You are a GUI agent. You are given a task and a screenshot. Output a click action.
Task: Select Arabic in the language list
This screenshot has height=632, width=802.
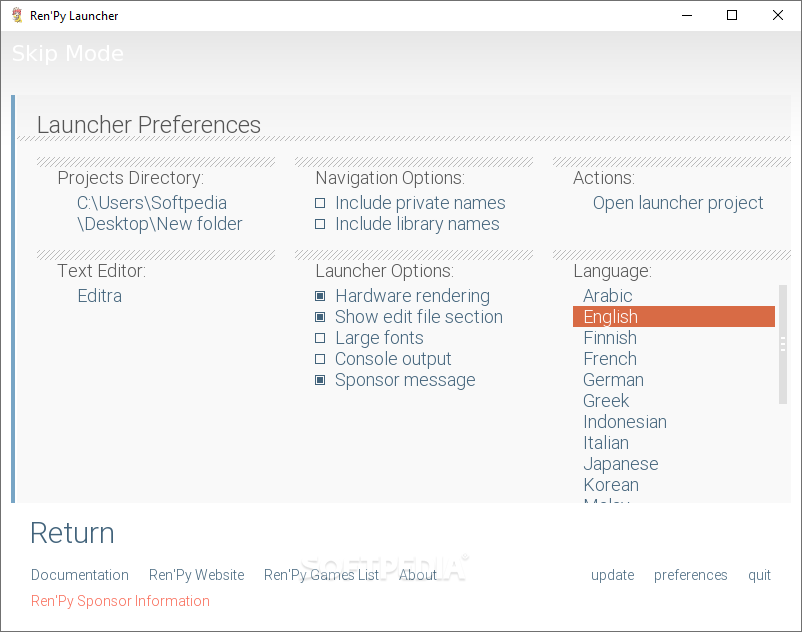(608, 296)
